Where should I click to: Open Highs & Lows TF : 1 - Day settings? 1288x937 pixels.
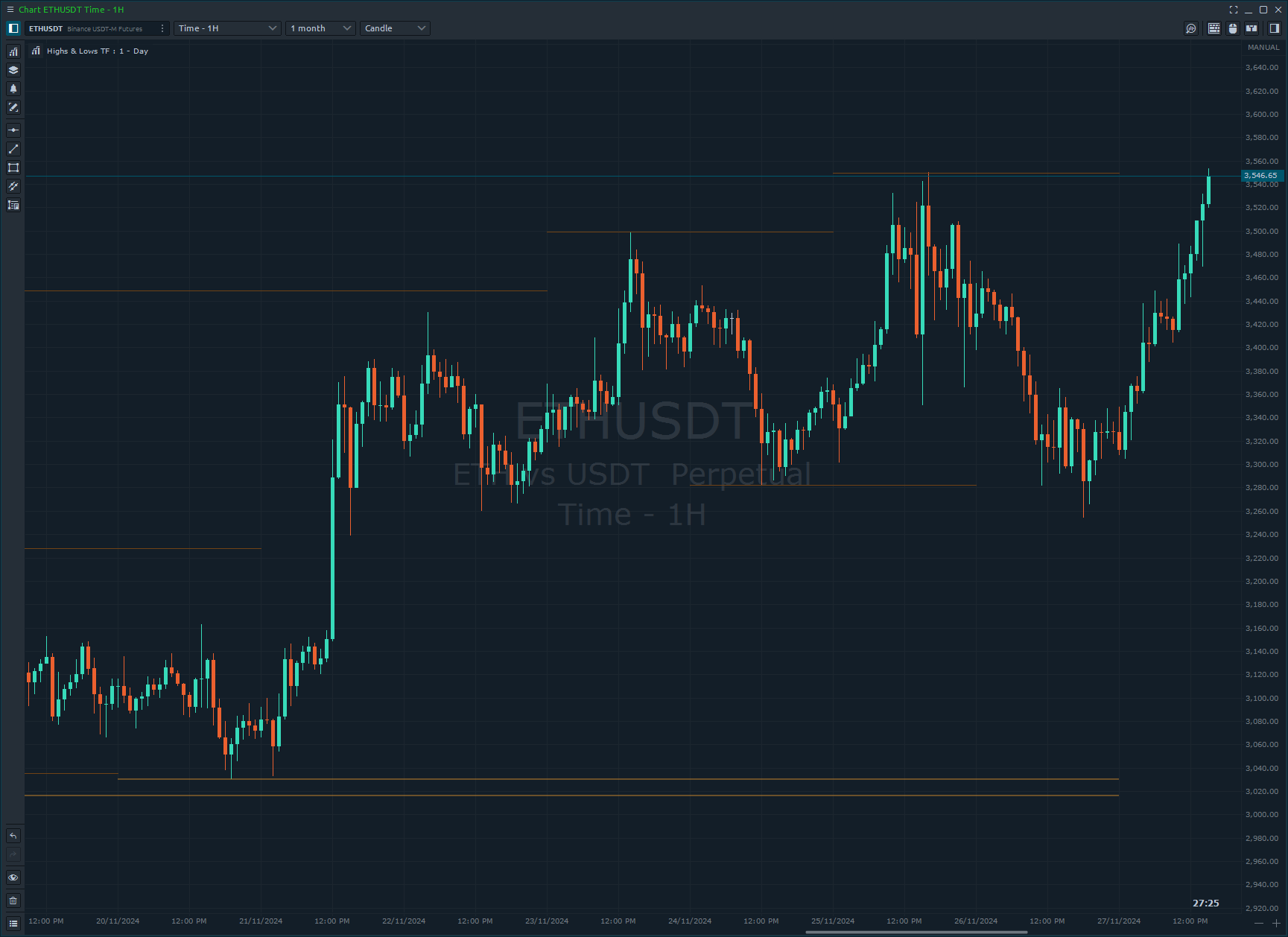point(98,51)
